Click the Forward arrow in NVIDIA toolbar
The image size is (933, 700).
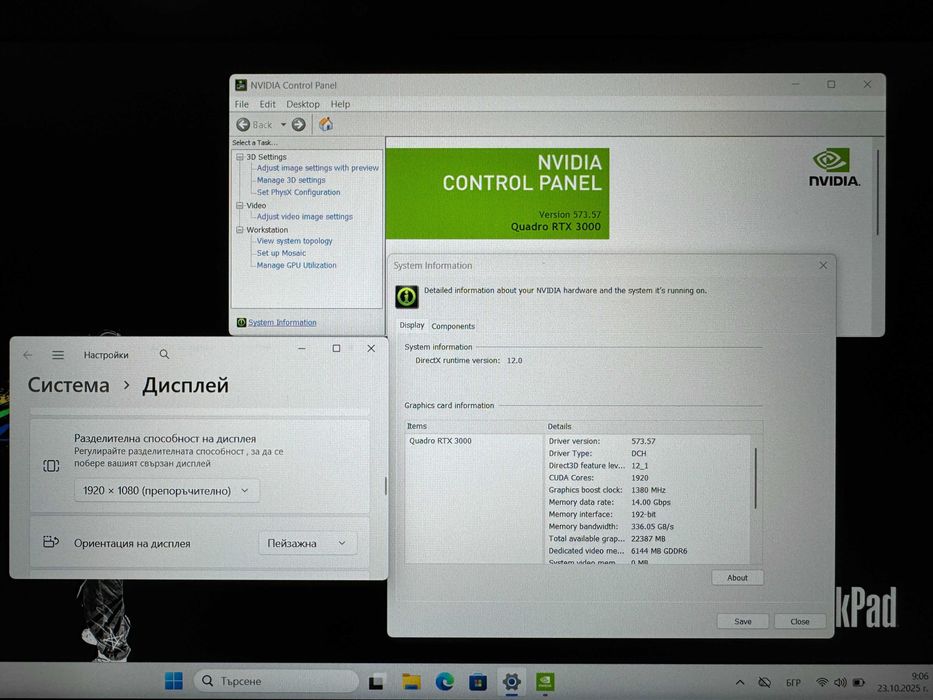(x=299, y=124)
